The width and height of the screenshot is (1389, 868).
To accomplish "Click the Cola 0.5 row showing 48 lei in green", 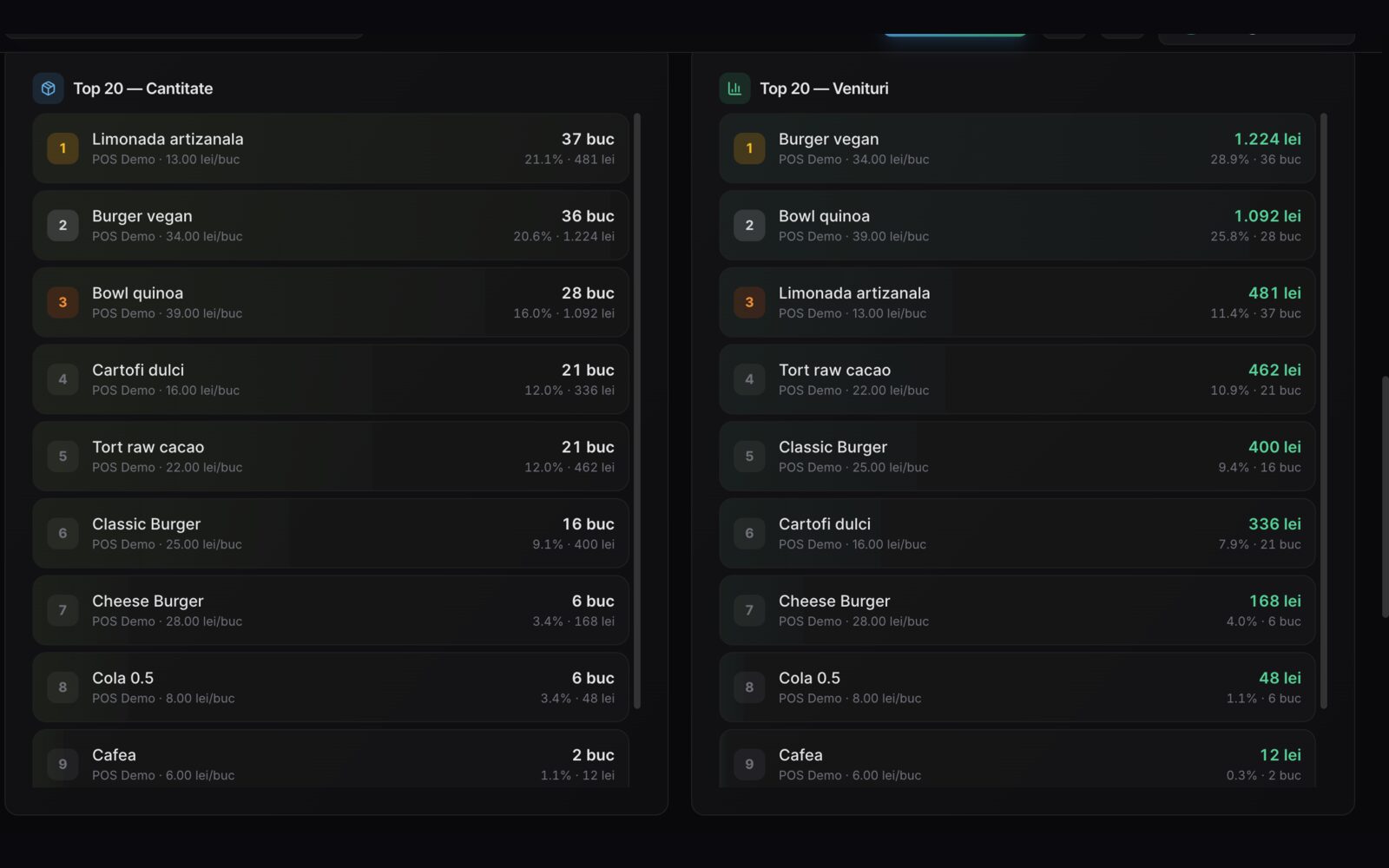I will [x=1017, y=687].
